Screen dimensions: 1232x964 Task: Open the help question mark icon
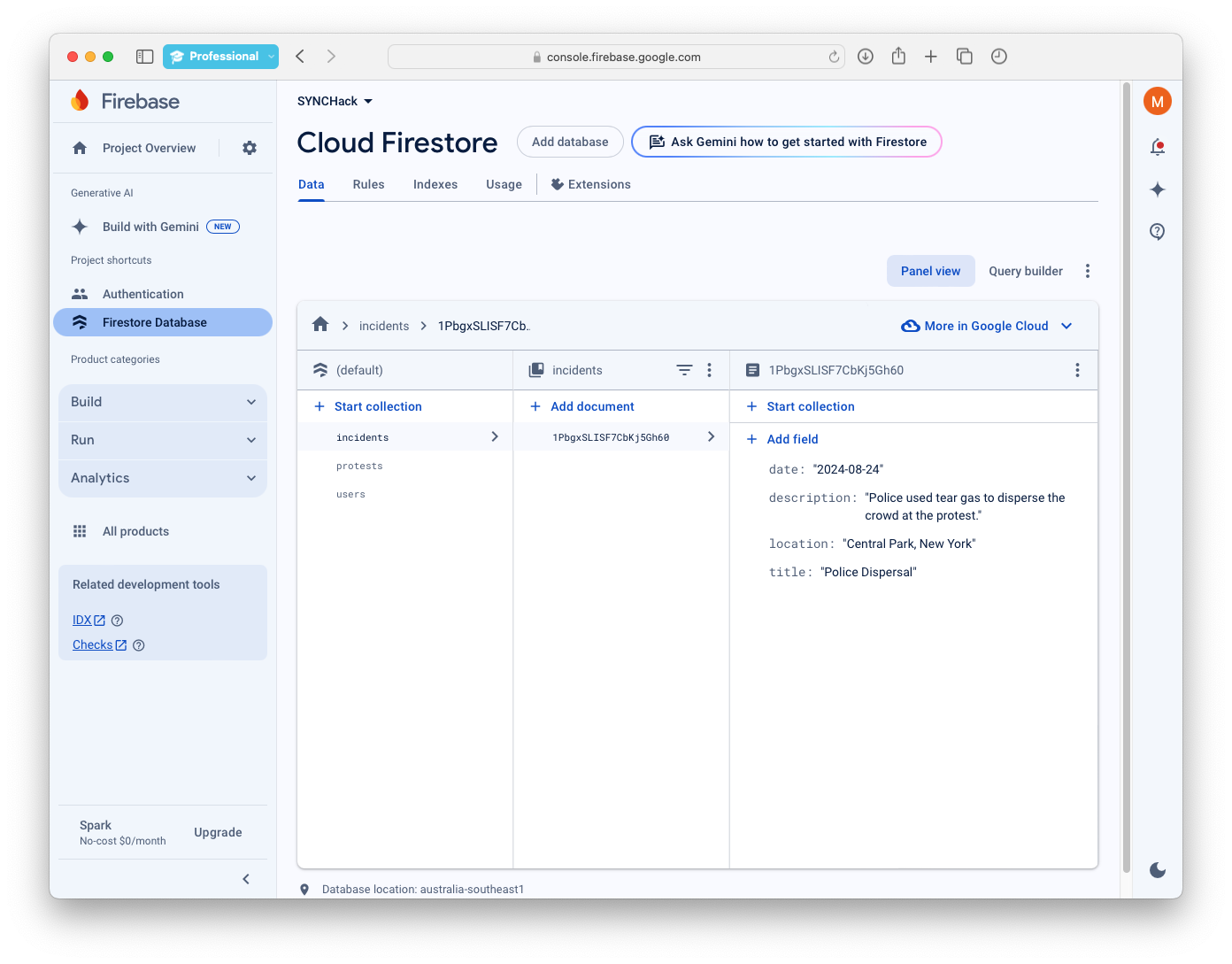pyautogui.click(x=1158, y=232)
